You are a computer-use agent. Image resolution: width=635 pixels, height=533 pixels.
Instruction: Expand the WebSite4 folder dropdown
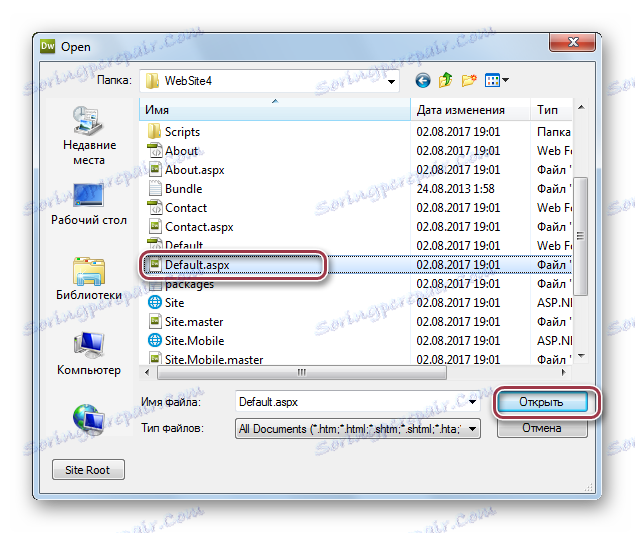(x=391, y=81)
